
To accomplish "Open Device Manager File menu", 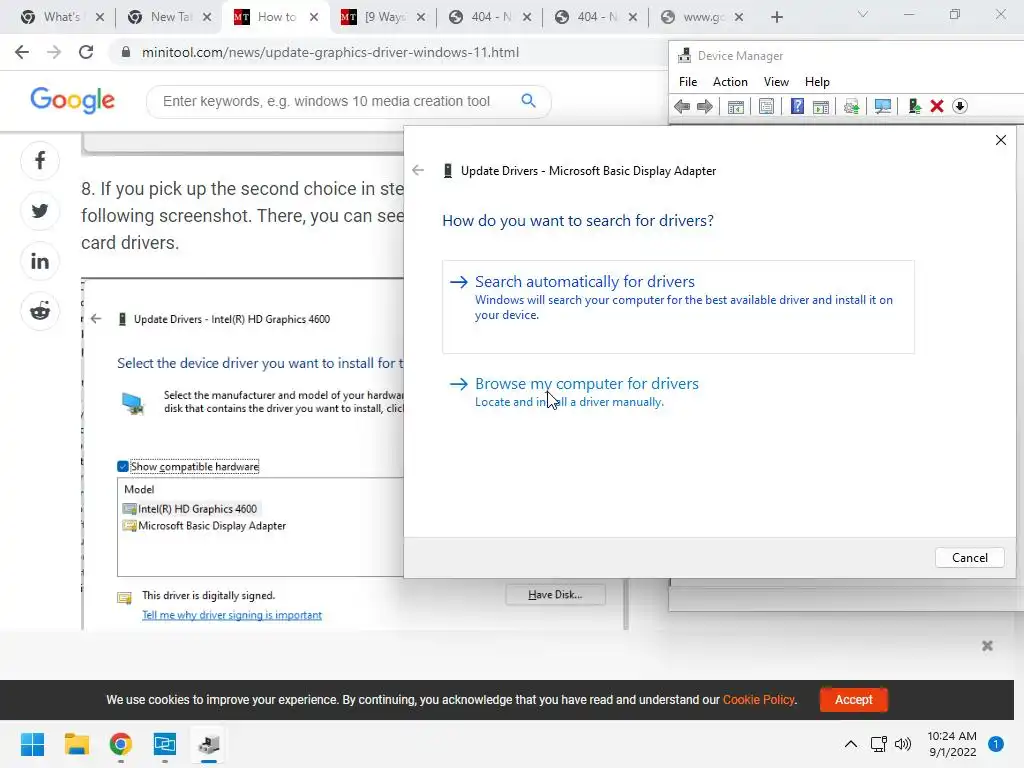I will point(688,82).
